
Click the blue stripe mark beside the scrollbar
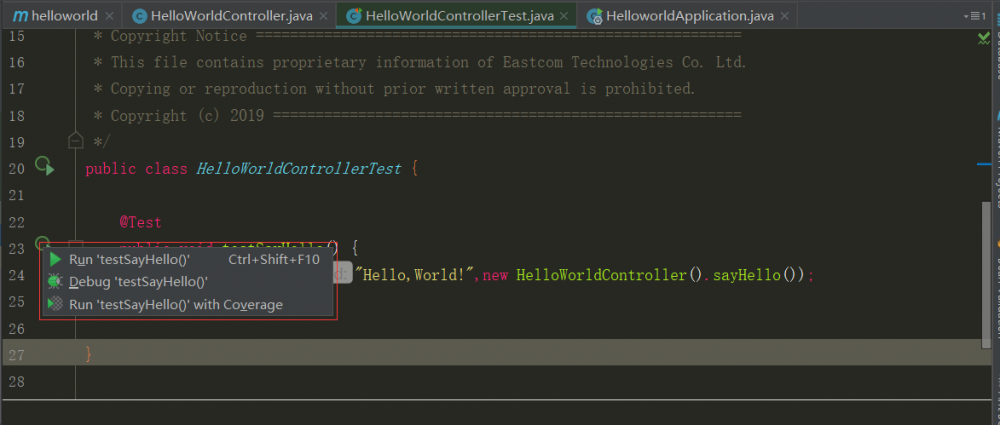tap(984, 165)
